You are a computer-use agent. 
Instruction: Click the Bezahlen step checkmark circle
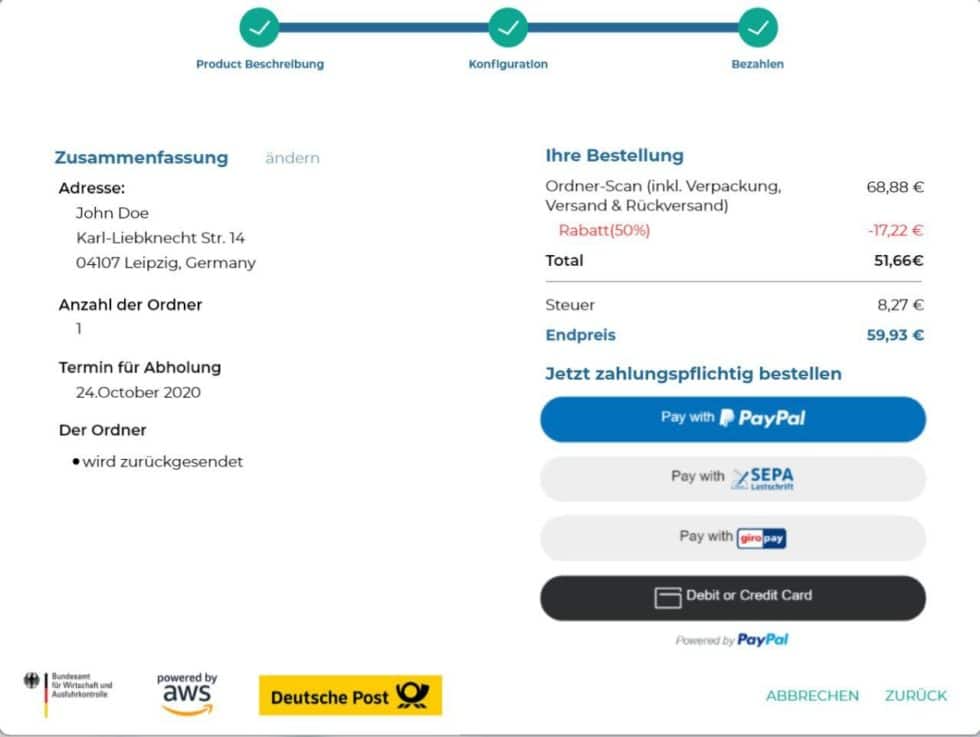coord(758,28)
